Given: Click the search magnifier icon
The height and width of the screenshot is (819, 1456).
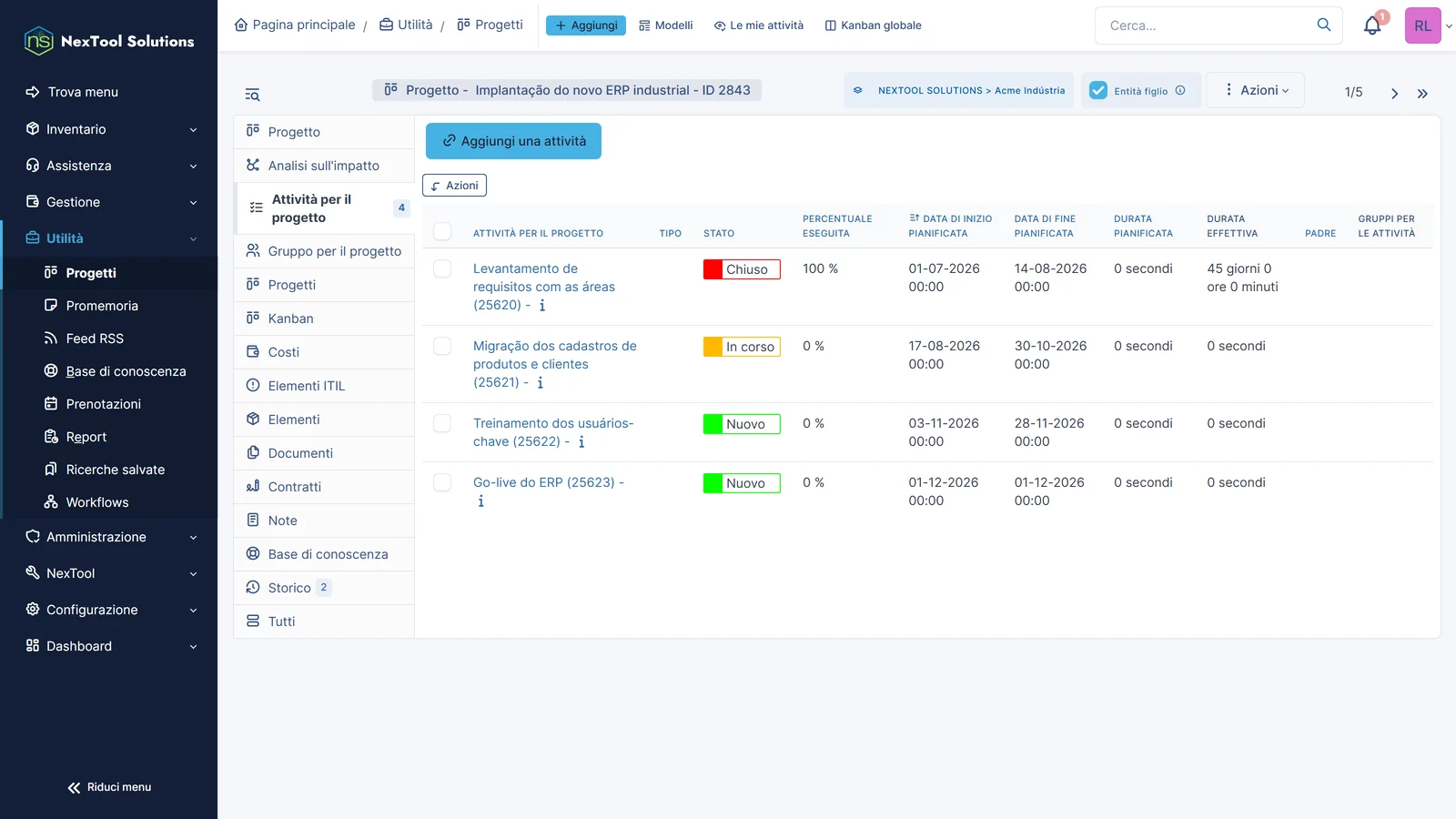Looking at the screenshot, I should coord(1324,25).
